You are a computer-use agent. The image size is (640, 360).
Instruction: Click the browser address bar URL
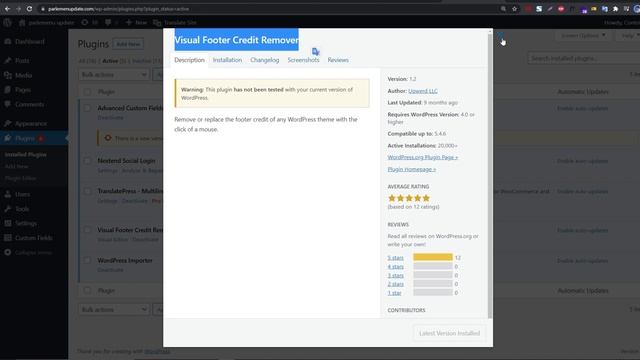pos(118,9)
